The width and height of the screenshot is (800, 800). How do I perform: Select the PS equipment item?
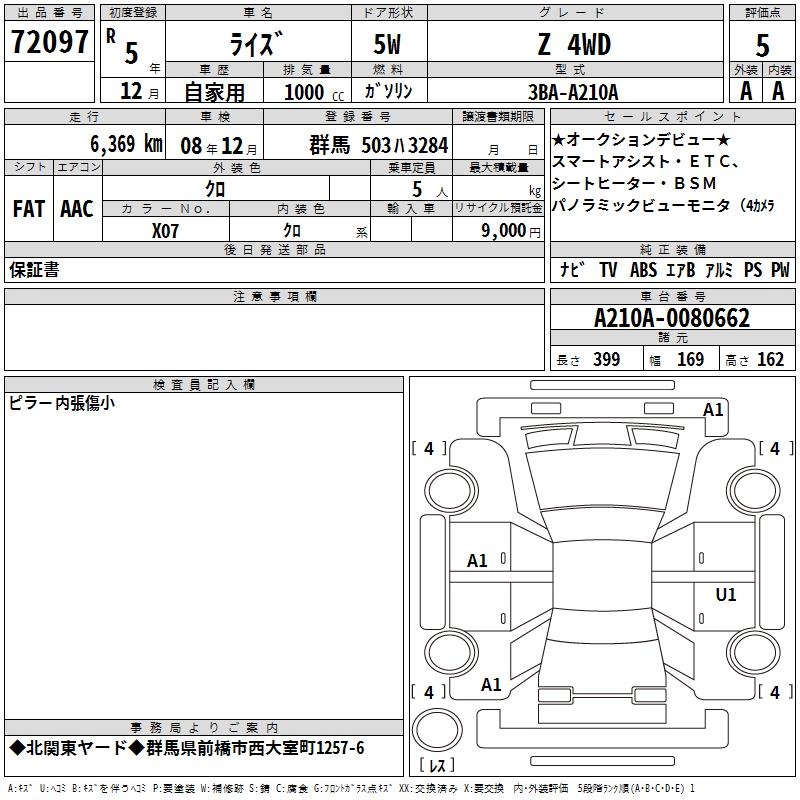tap(753, 269)
